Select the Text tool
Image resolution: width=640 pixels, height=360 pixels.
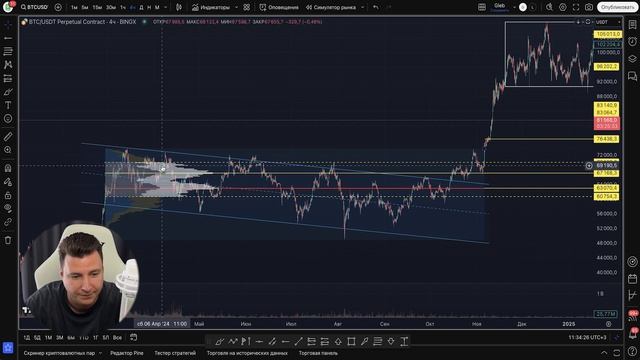[8, 105]
